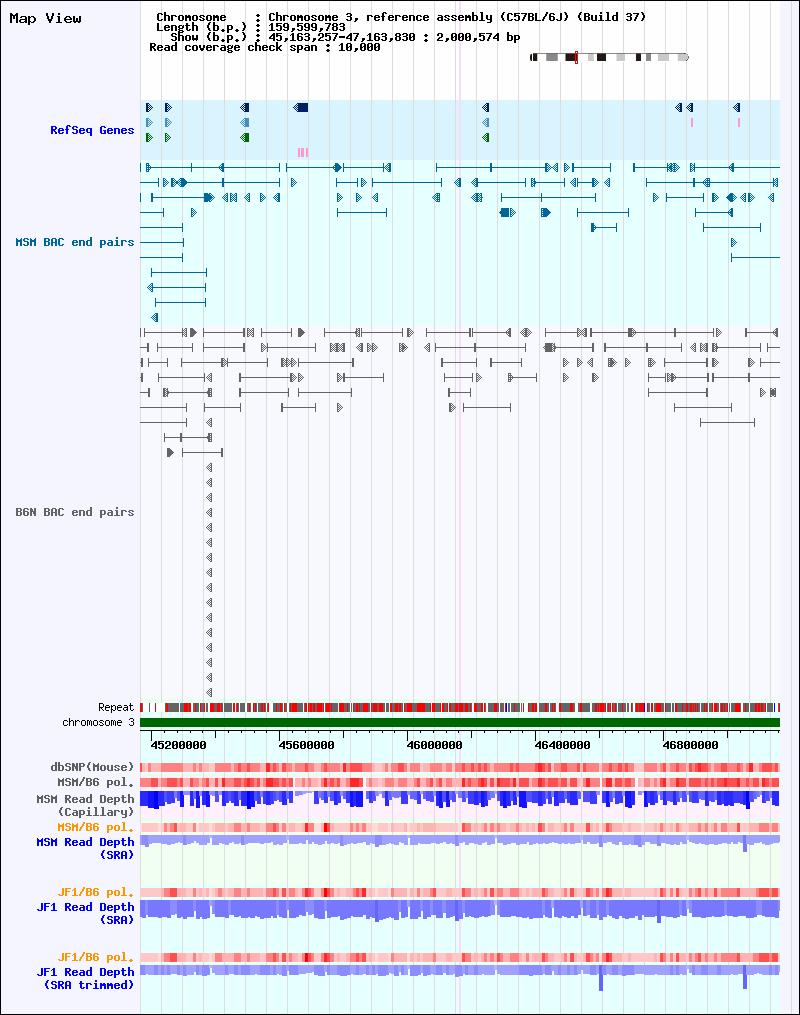Click the first dark RefSeq gene arrow at left edge
The width and height of the screenshot is (800, 1015).
point(150,107)
